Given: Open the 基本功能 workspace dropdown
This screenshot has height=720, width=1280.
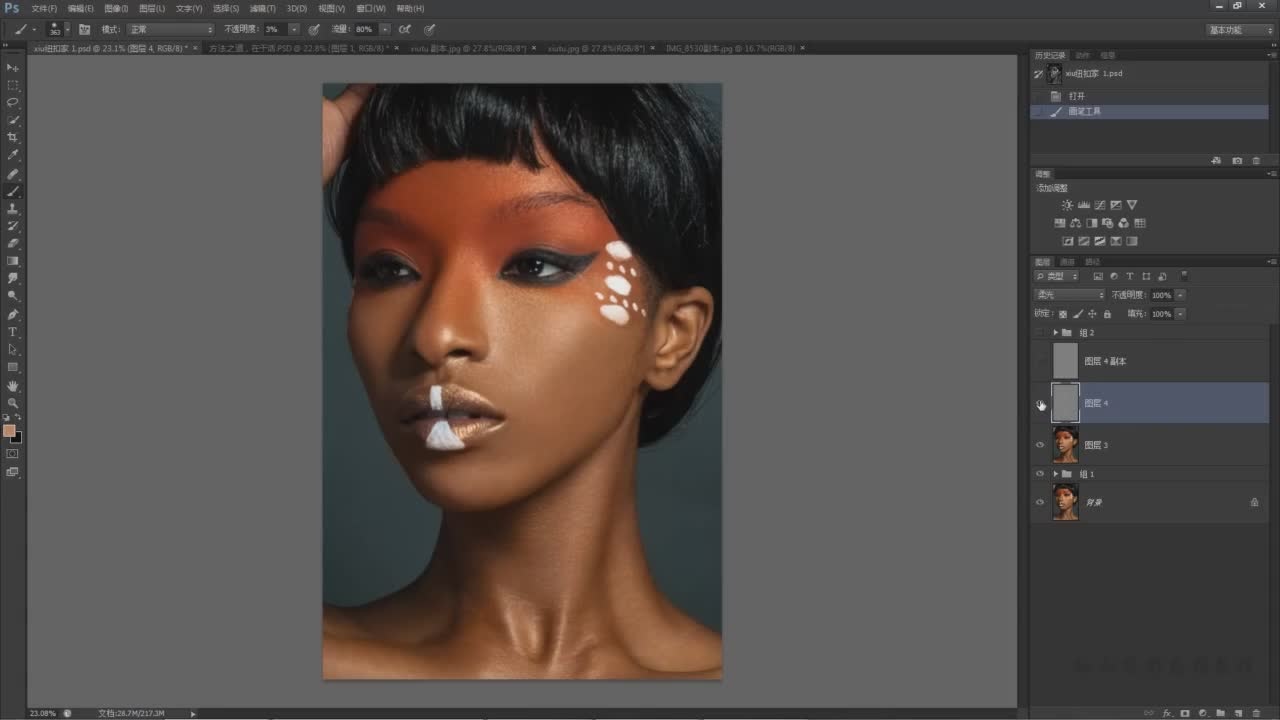Looking at the screenshot, I should (1240, 30).
